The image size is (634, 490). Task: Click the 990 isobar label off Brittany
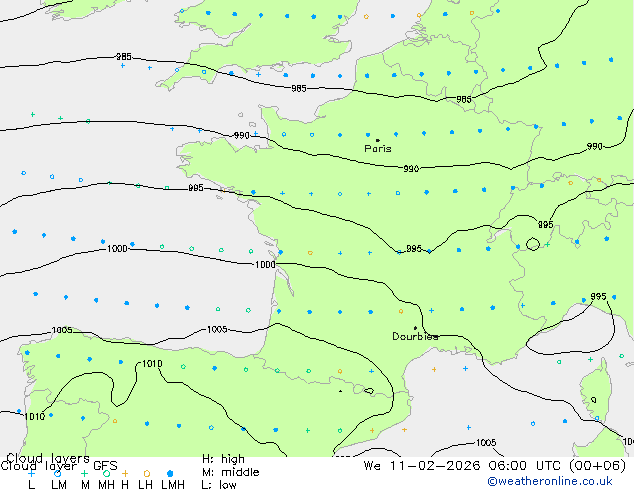[242, 135]
